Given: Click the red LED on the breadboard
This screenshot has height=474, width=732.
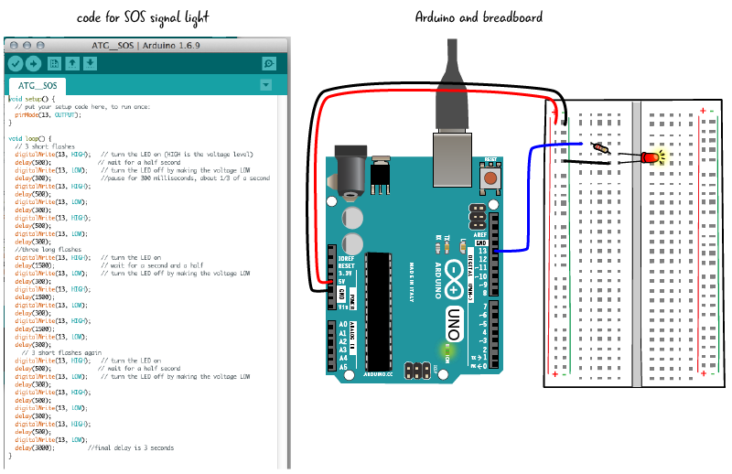Looking at the screenshot, I should point(650,157).
